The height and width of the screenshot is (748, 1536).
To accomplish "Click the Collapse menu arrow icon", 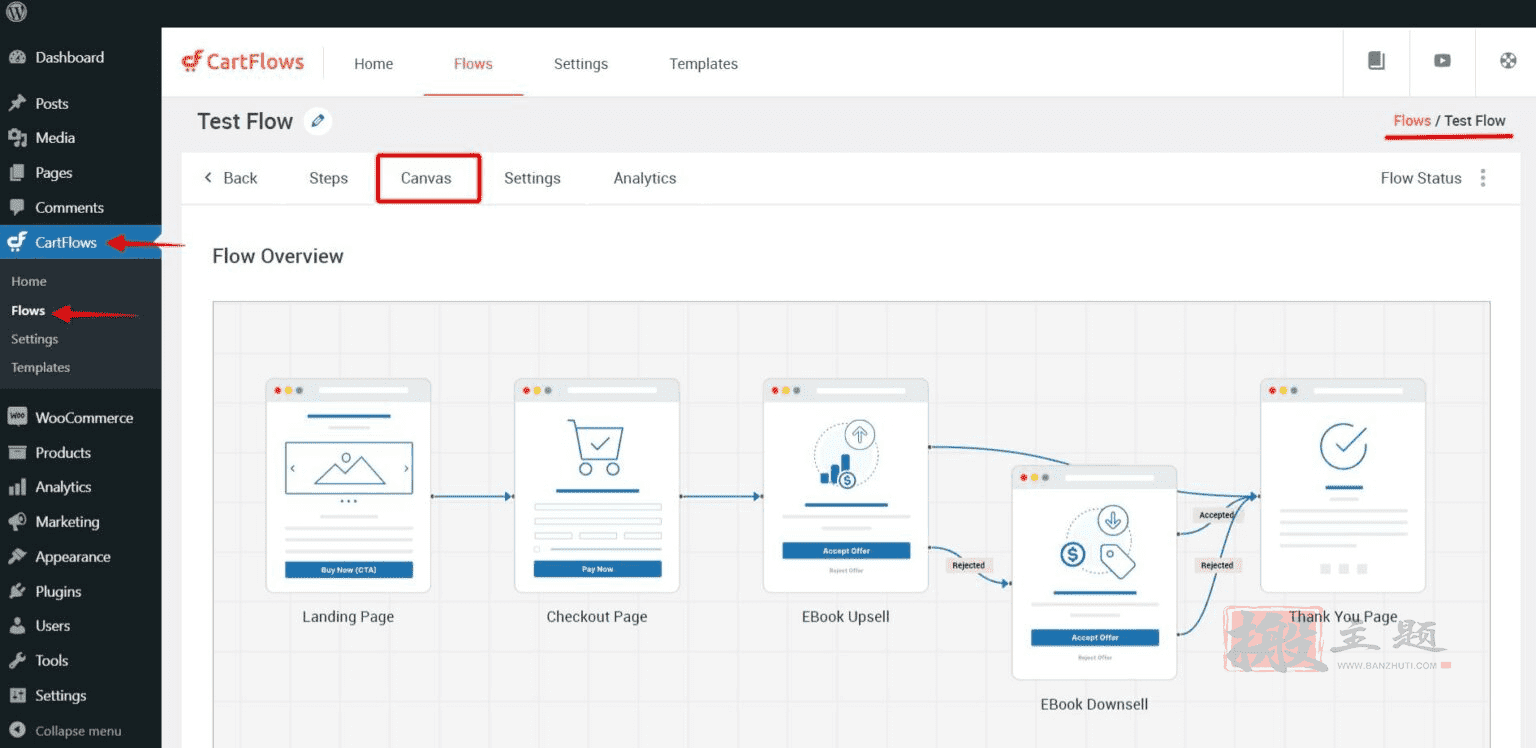I will (17, 731).
